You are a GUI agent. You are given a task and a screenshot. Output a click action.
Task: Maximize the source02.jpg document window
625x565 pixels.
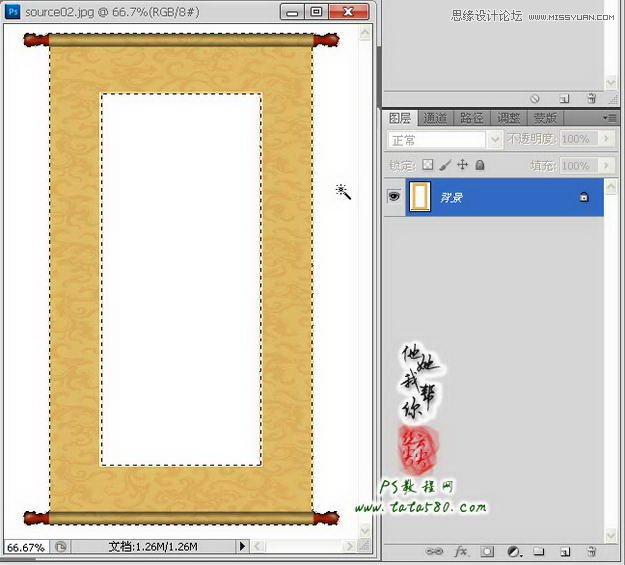coord(316,12)
